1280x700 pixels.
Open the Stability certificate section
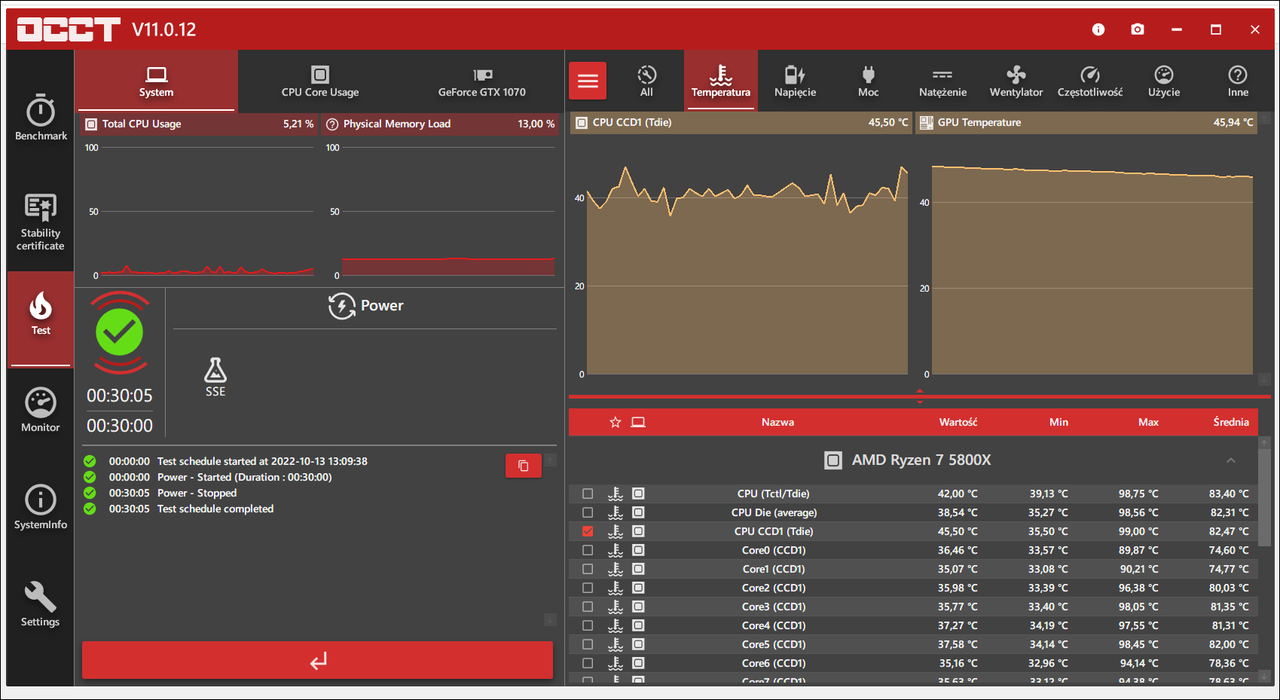40,222
